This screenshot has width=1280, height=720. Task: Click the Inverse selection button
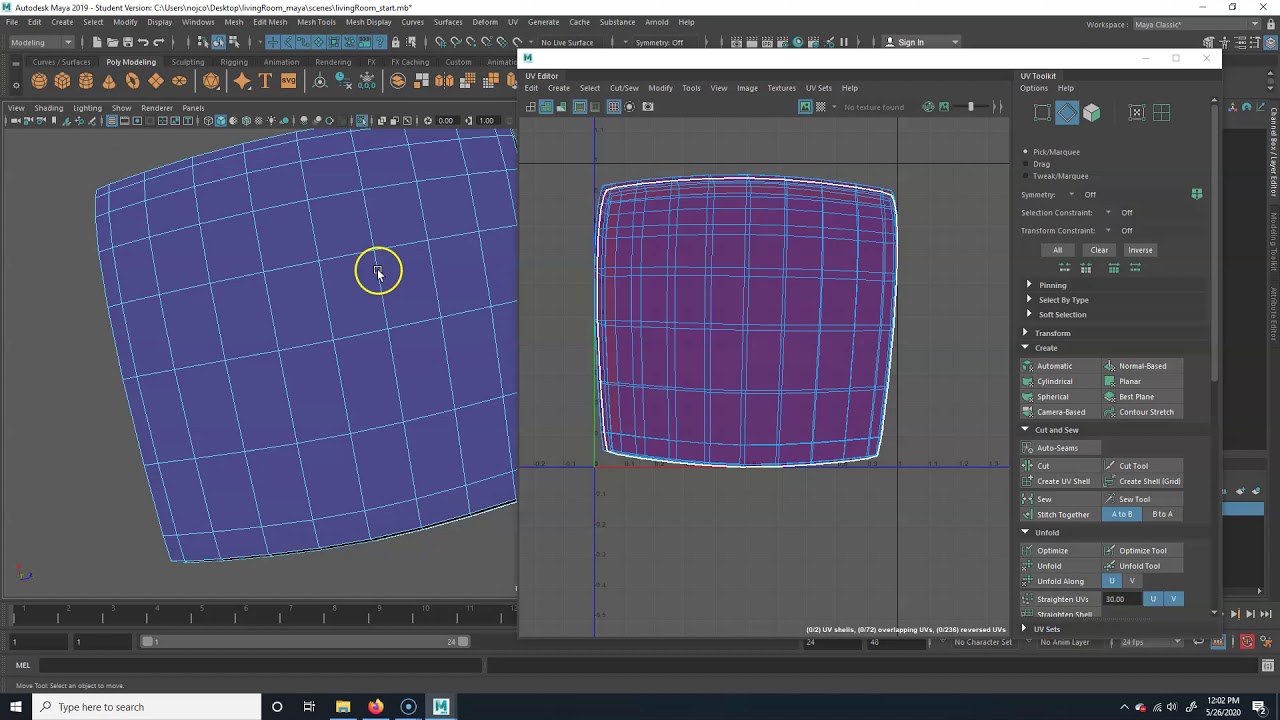click(x=1140, y=250)
